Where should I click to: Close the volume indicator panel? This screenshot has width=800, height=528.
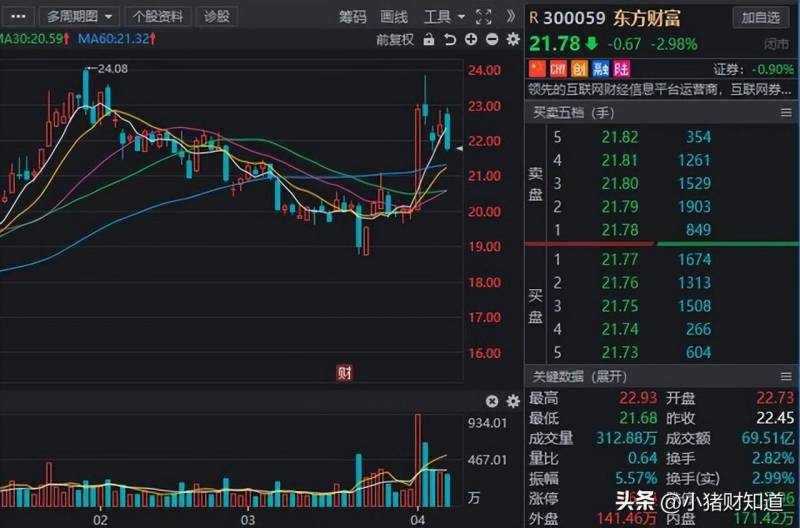[x=492, y=401]
